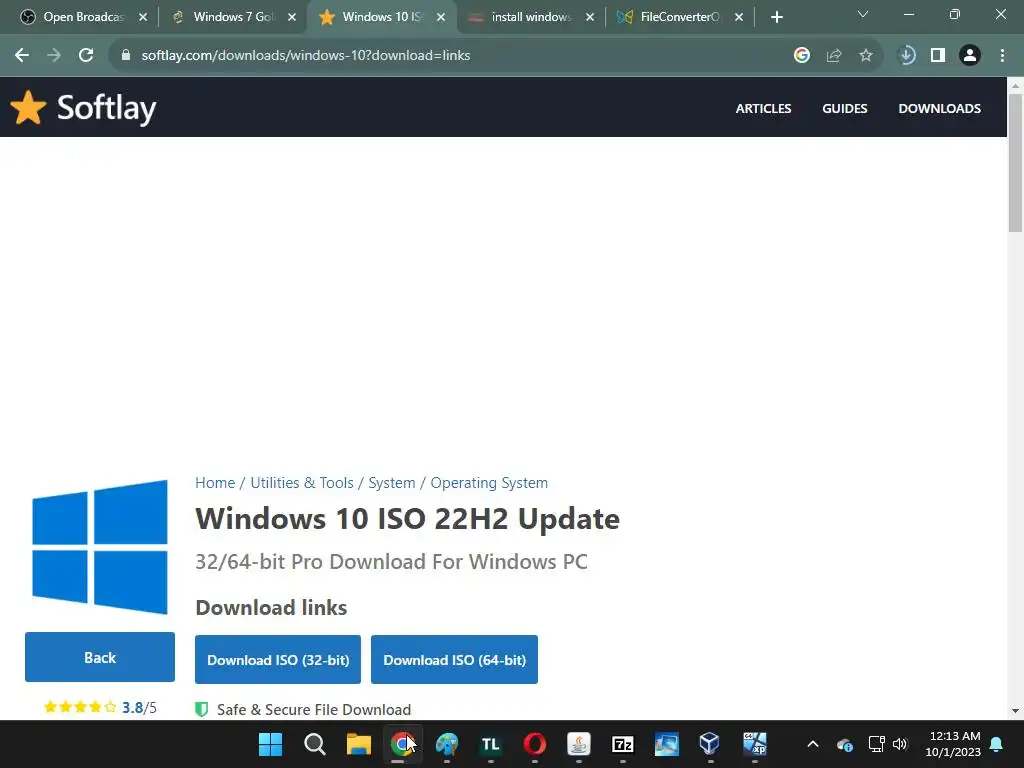Follow the Home breadcrumb link

[215, 483]
